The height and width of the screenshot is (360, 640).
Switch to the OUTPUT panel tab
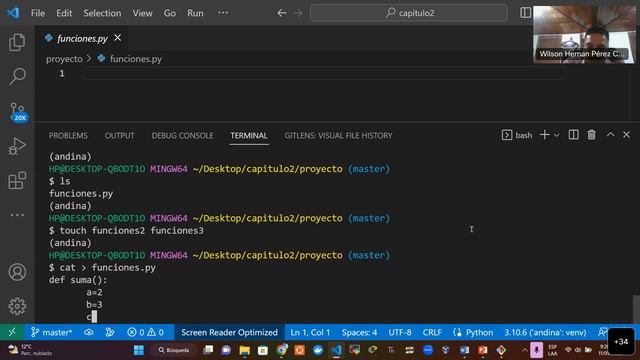tap(119, 136)
